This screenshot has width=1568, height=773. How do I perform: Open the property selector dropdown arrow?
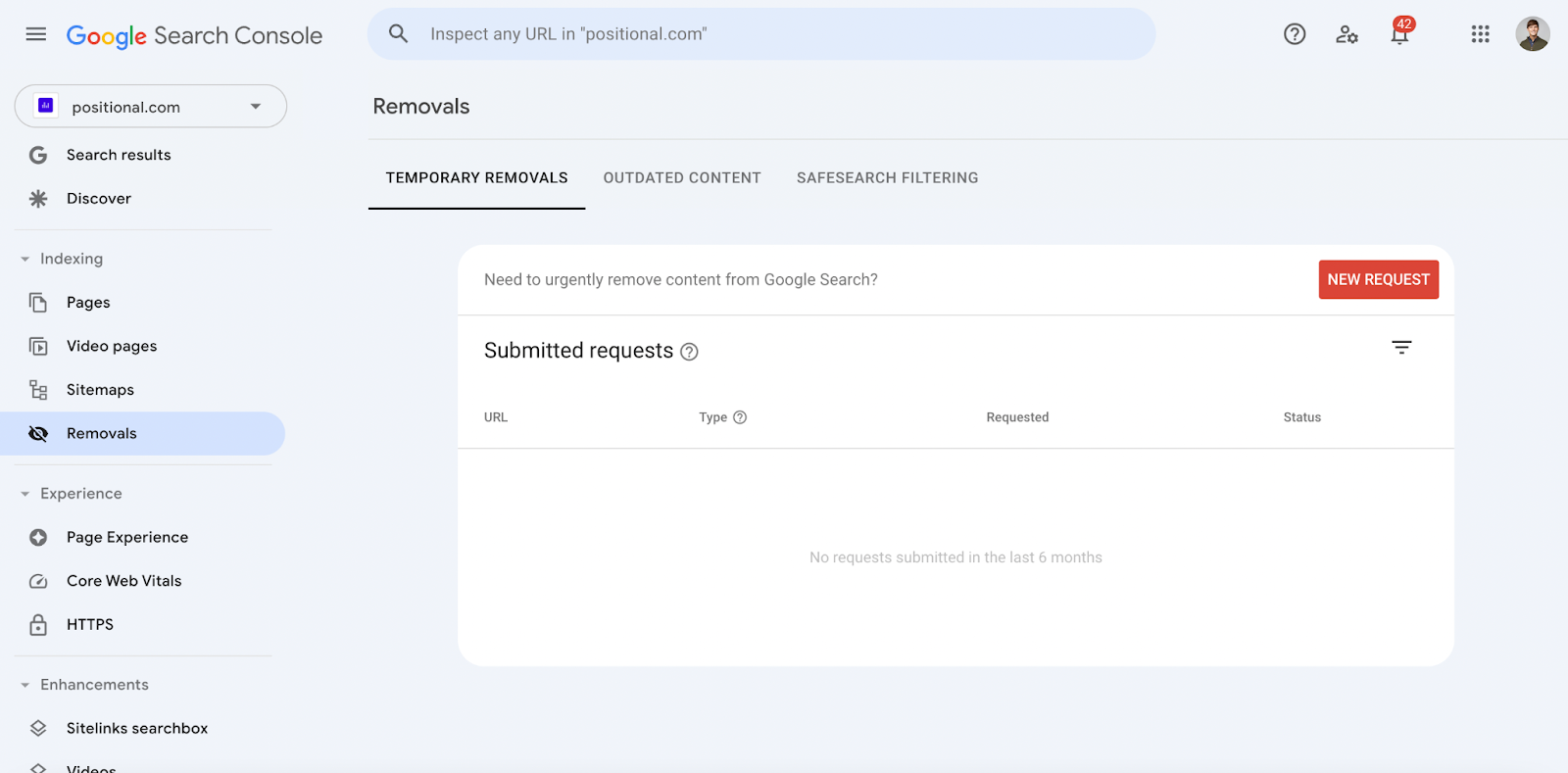coord(256,106)
